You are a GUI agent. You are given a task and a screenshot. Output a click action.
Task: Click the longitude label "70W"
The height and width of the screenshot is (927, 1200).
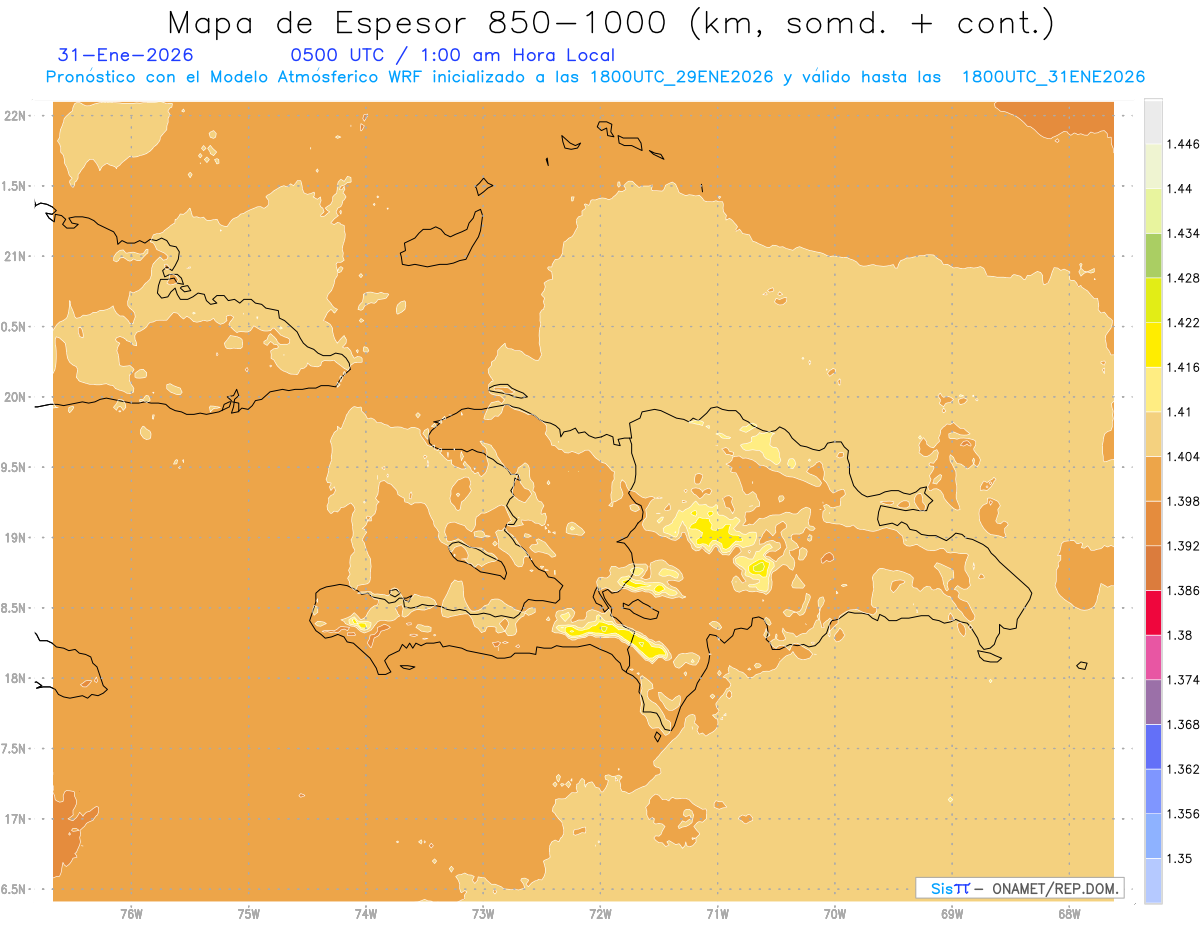835,914
